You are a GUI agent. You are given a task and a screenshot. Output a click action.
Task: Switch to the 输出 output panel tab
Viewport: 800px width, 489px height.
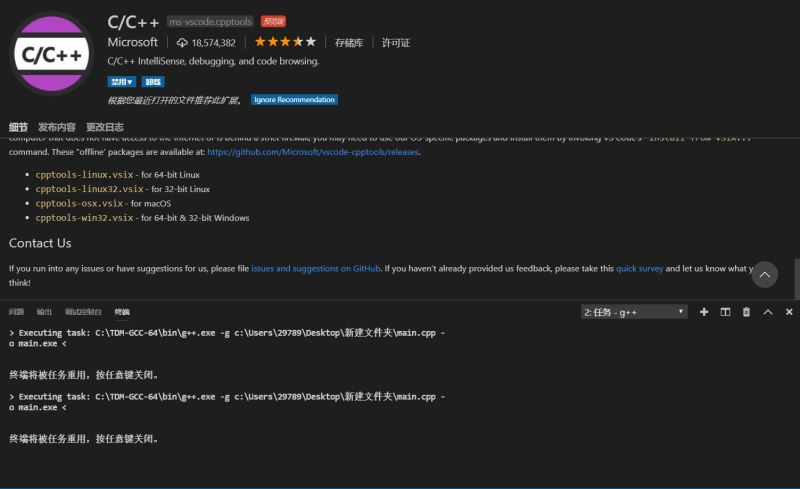[x=44, y=312]
